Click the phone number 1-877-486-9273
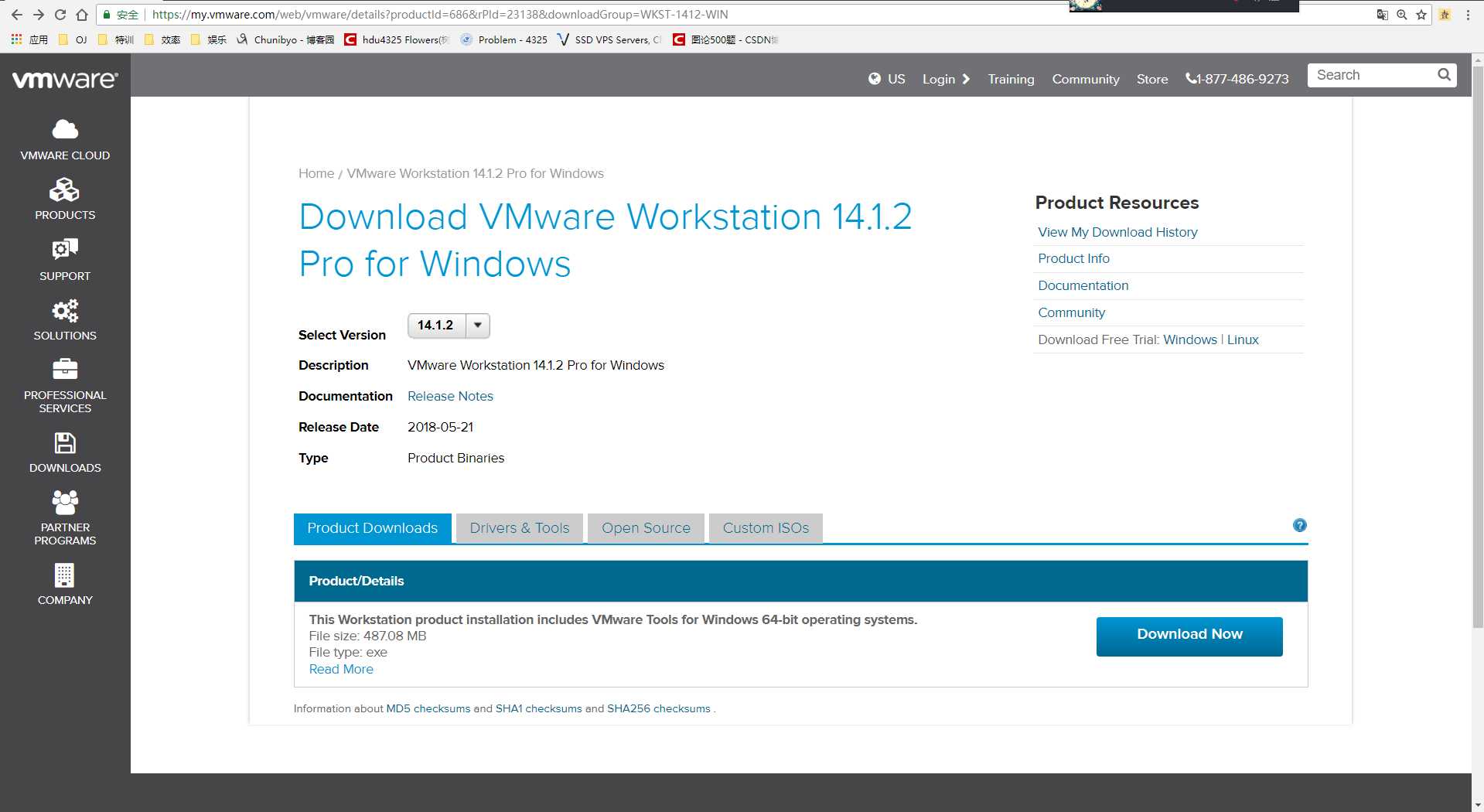 (1237, 79)
